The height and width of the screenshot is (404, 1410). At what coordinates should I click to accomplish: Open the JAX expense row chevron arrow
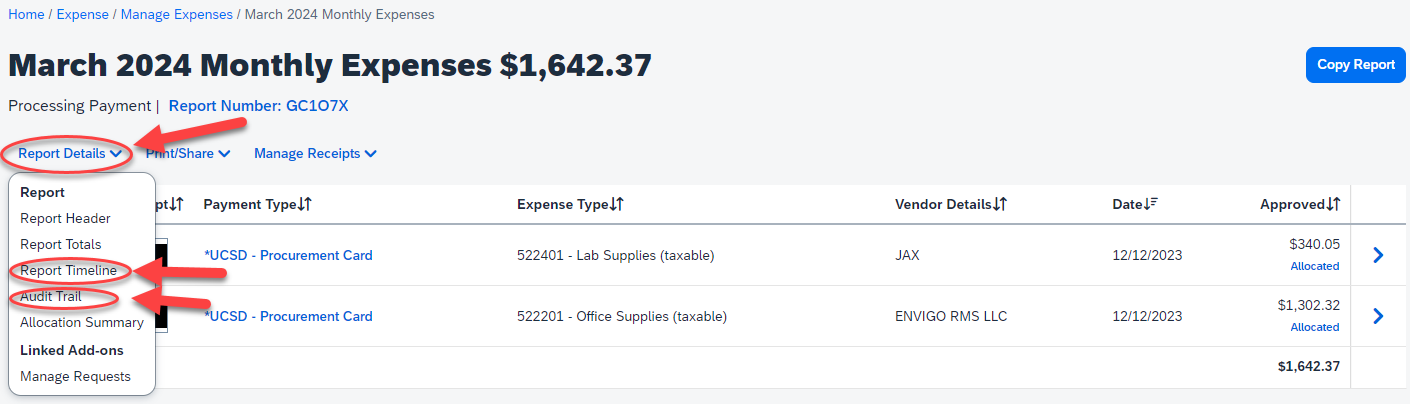[x=1379, y=255]
